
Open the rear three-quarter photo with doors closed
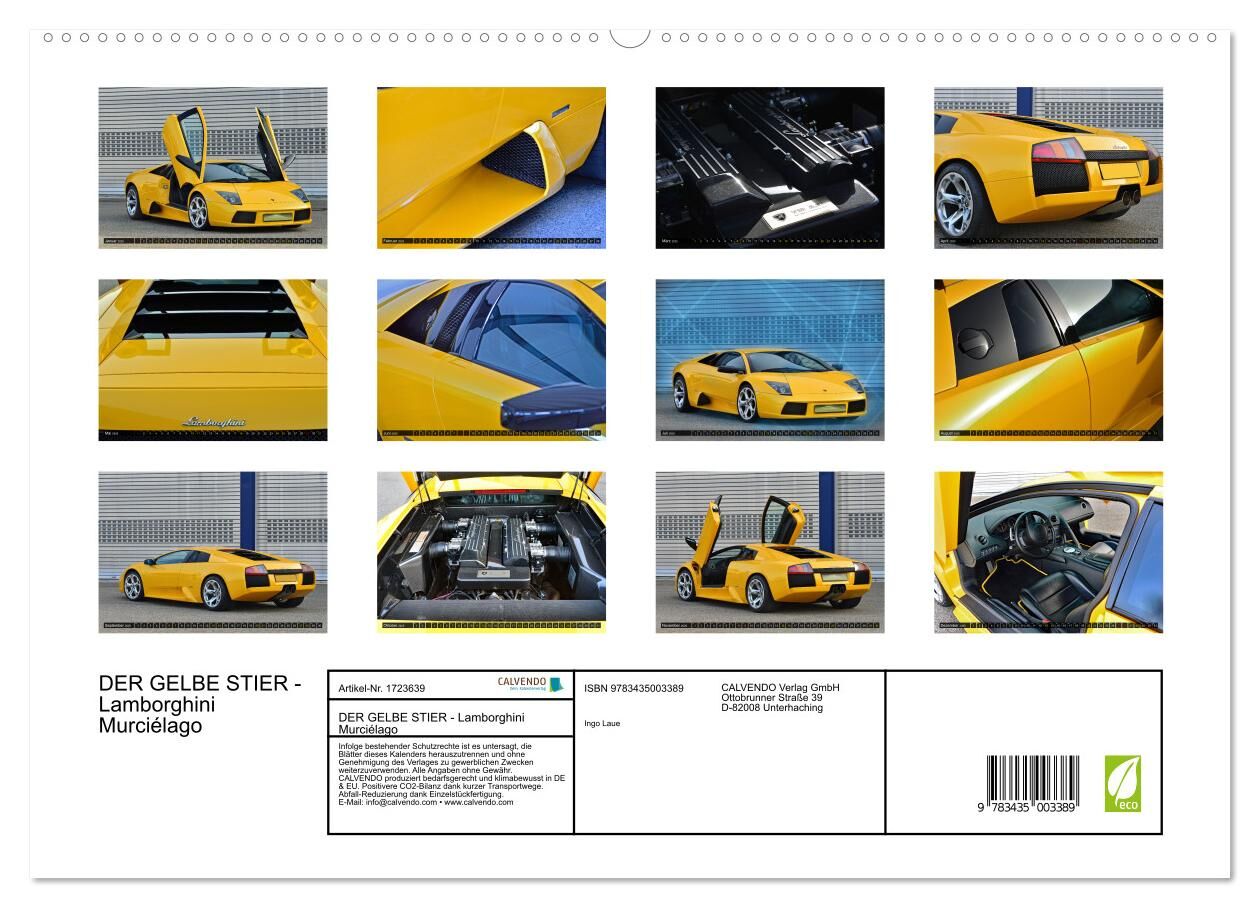pyautogui.click(x=212, y=552)
